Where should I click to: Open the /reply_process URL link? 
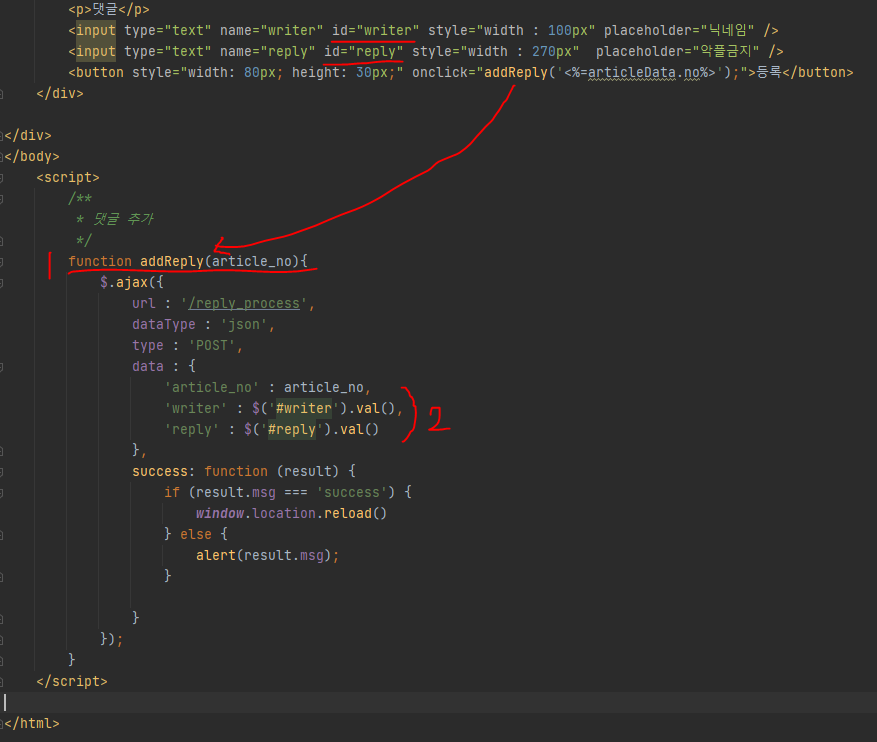(244, 304)
